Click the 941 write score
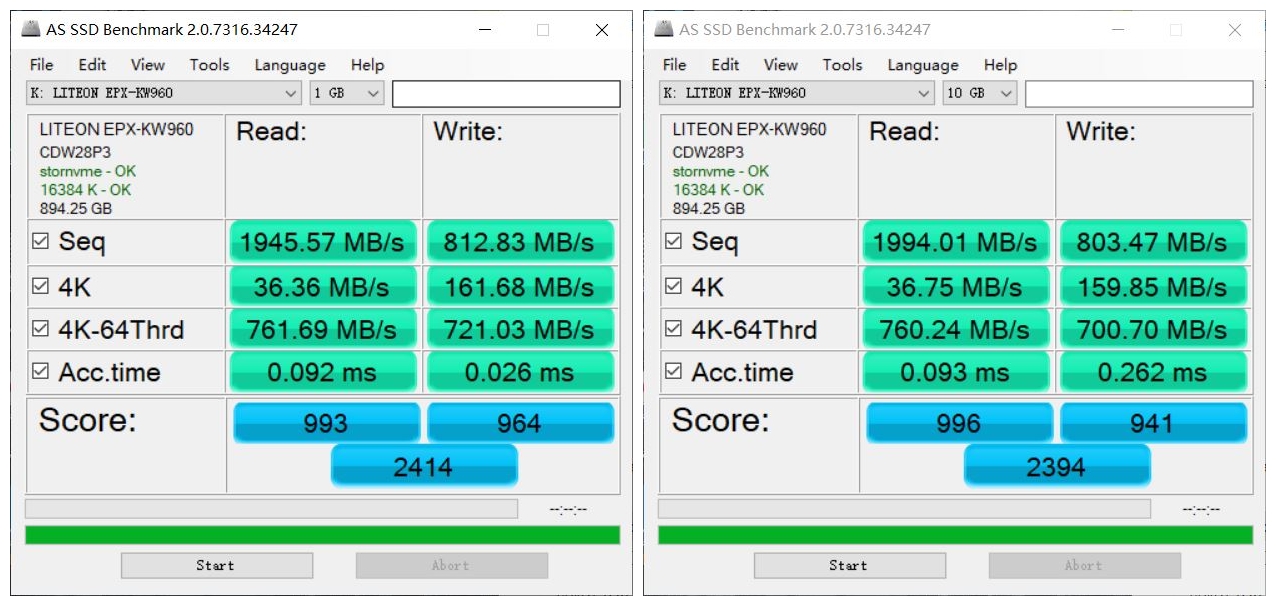1276x606 pixels. 1153,423
